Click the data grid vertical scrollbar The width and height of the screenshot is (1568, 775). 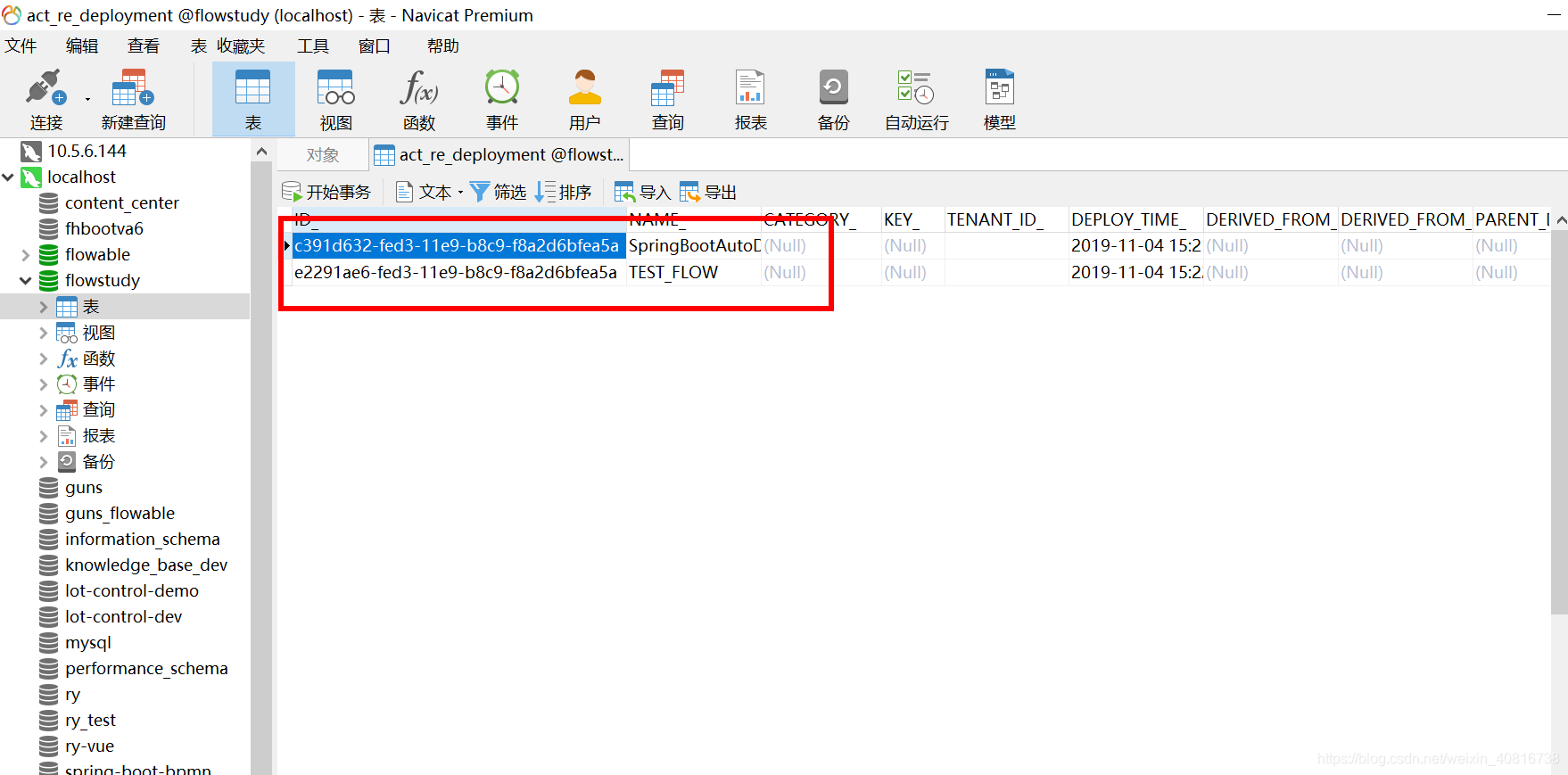[x=1559, y=424]
